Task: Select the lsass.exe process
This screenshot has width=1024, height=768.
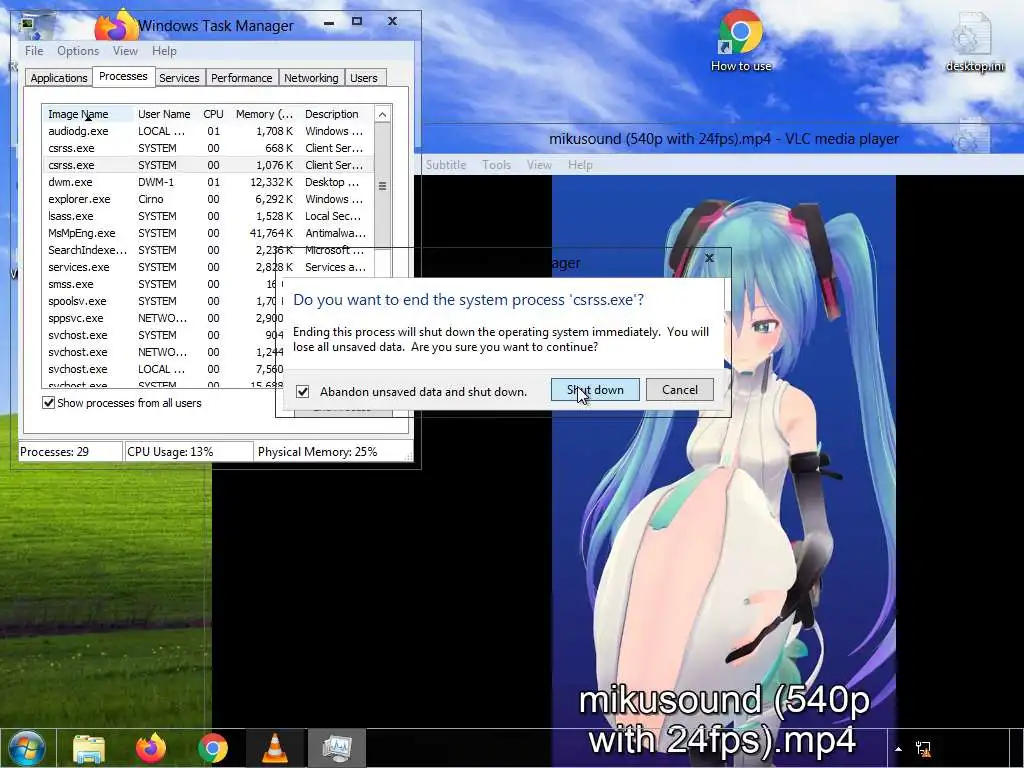Action: [x=208, y=216]
